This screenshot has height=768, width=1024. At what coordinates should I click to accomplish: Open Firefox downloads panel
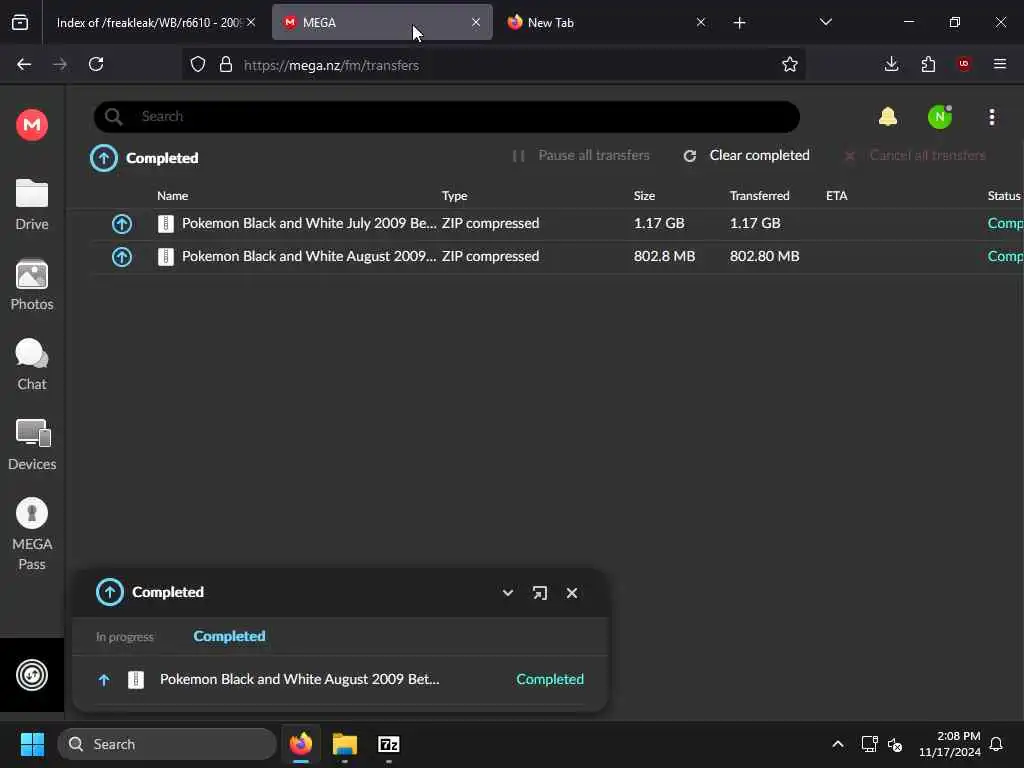pos(891,64)
